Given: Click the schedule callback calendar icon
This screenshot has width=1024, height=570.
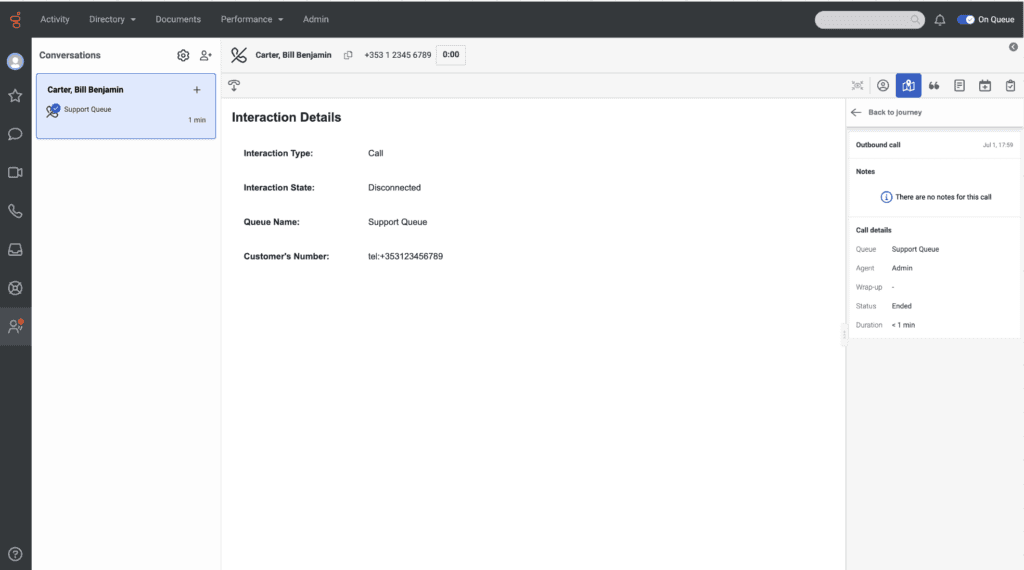Looking at the screenshot, I should (985, 86).
